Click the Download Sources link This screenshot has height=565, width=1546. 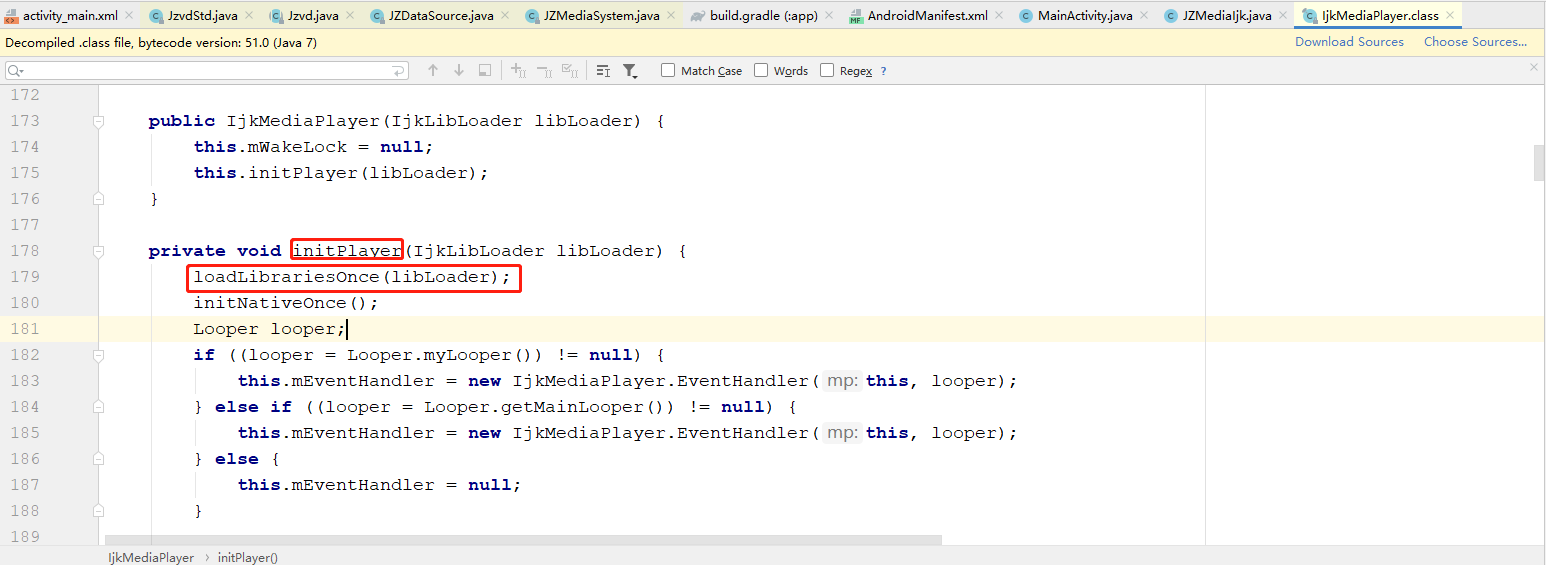pos(1349,42)
